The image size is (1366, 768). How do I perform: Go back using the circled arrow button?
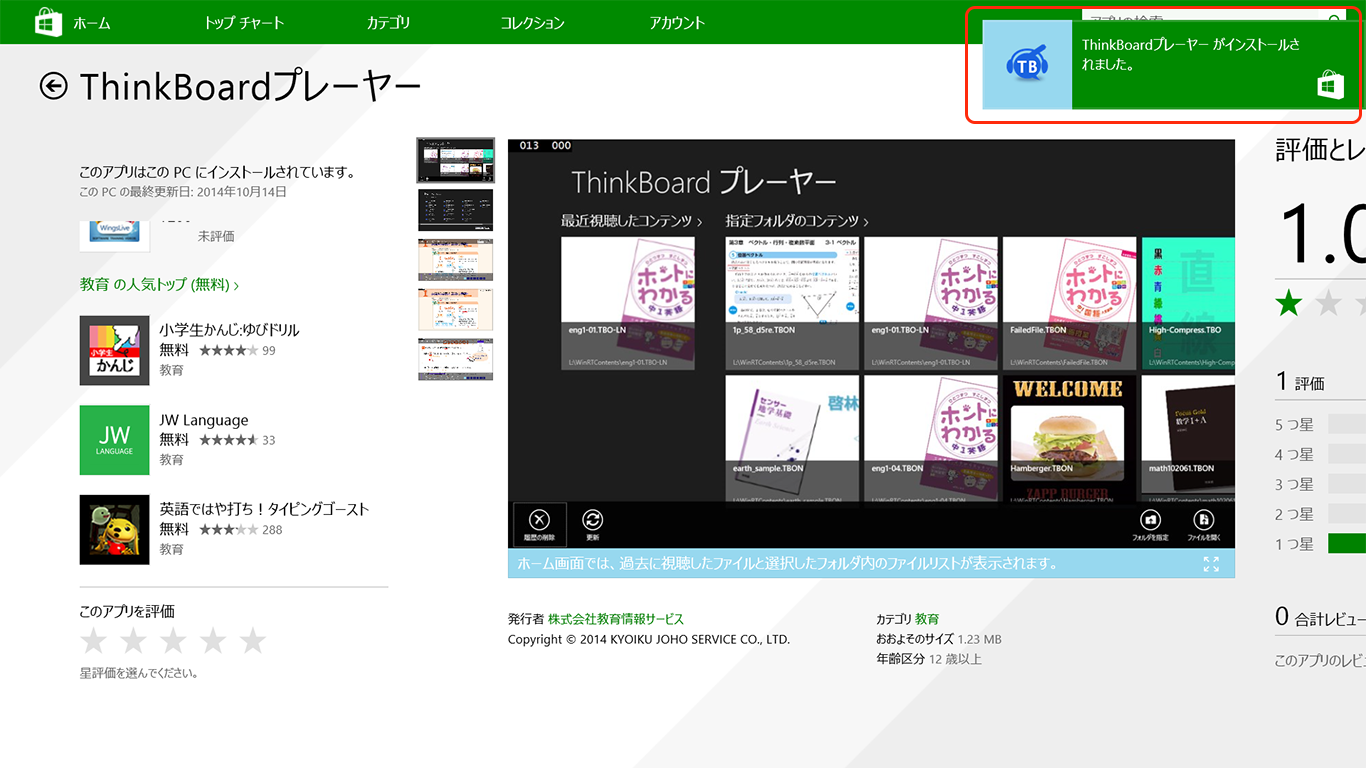pos(53,87)
